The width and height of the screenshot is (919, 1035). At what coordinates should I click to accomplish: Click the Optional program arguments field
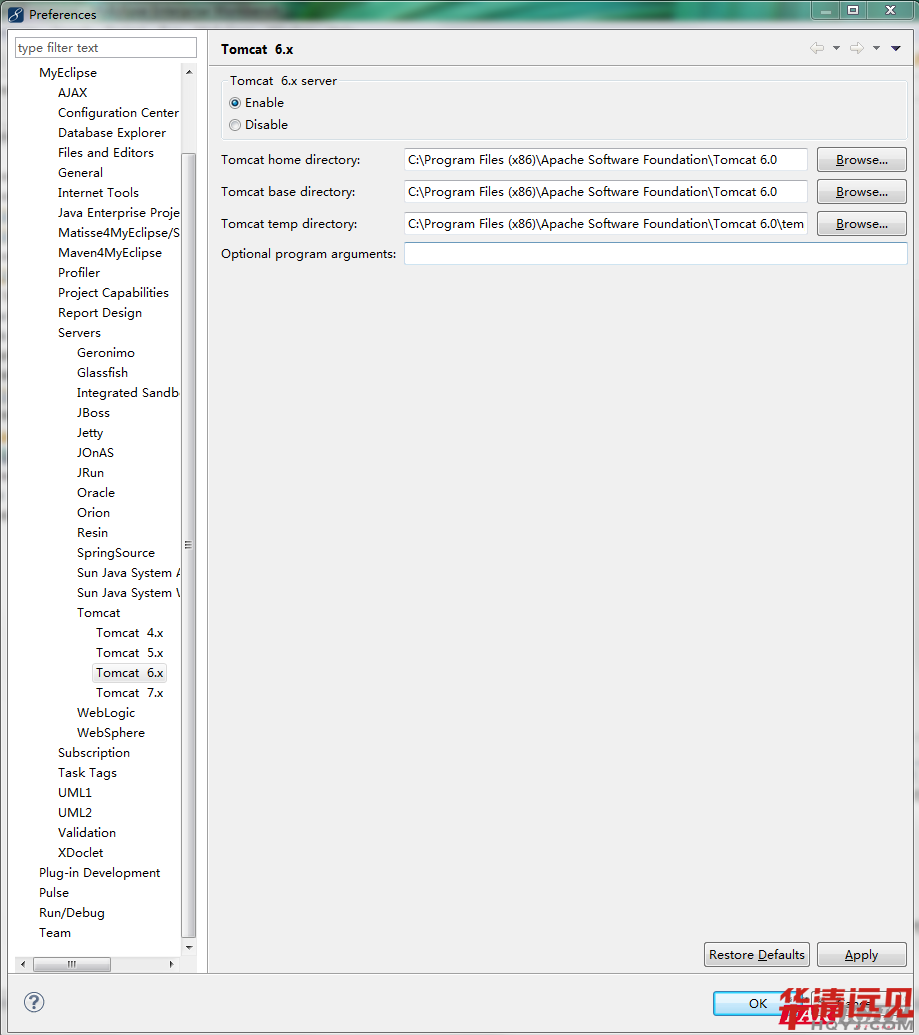click(655, 254)
